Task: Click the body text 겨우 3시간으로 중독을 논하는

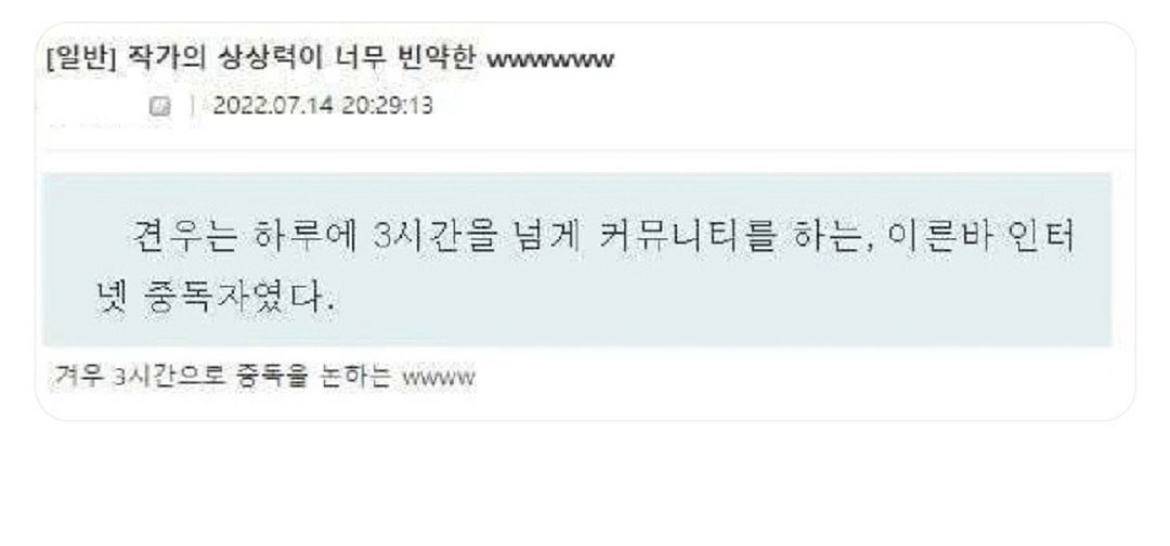Action: pyautogui.click(x=222, y=376)
